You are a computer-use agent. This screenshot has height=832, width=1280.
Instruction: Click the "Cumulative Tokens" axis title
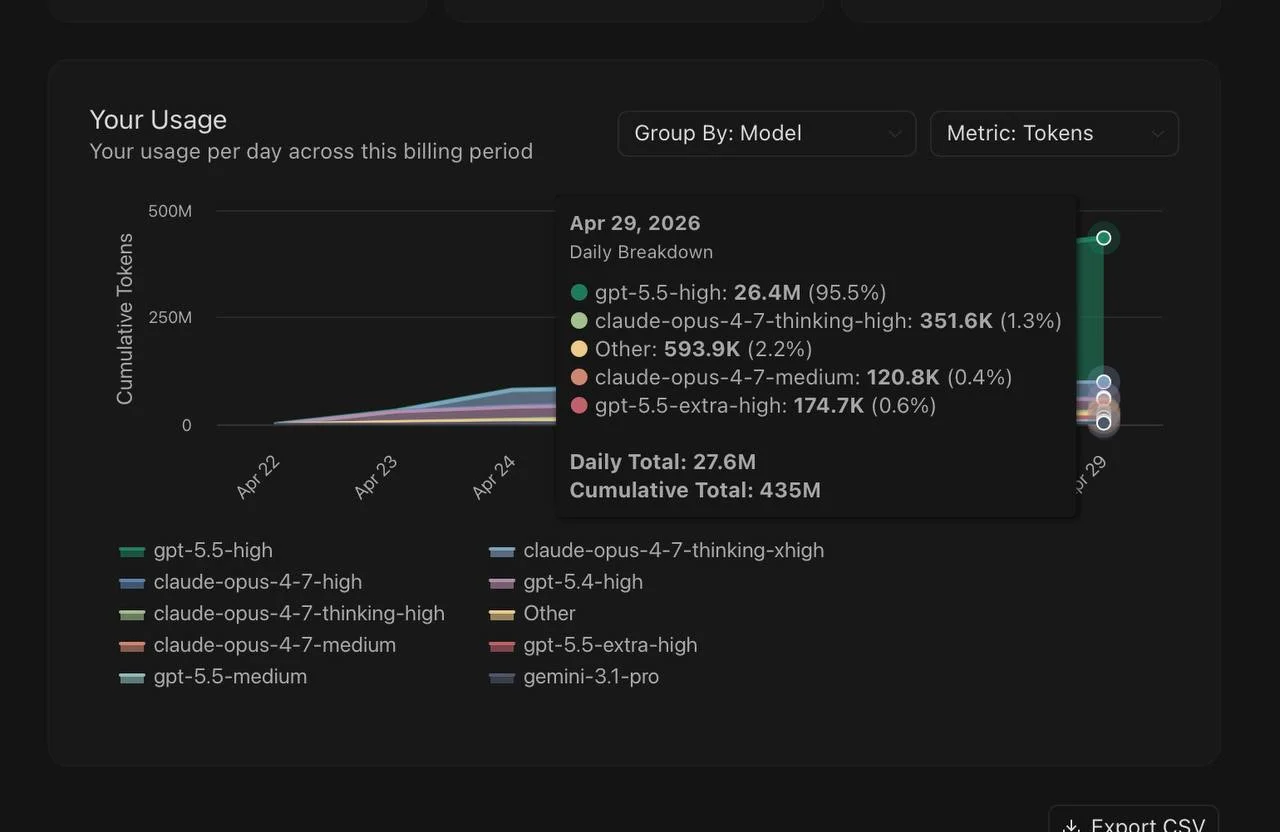pyautogui.click(x=125, y=319)
